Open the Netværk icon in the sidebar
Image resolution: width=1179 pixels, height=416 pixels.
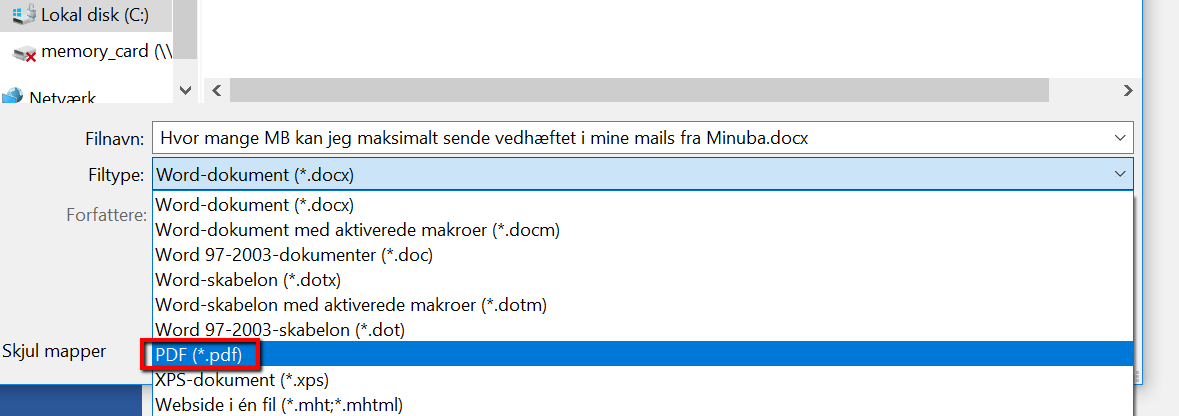(12, 96)
